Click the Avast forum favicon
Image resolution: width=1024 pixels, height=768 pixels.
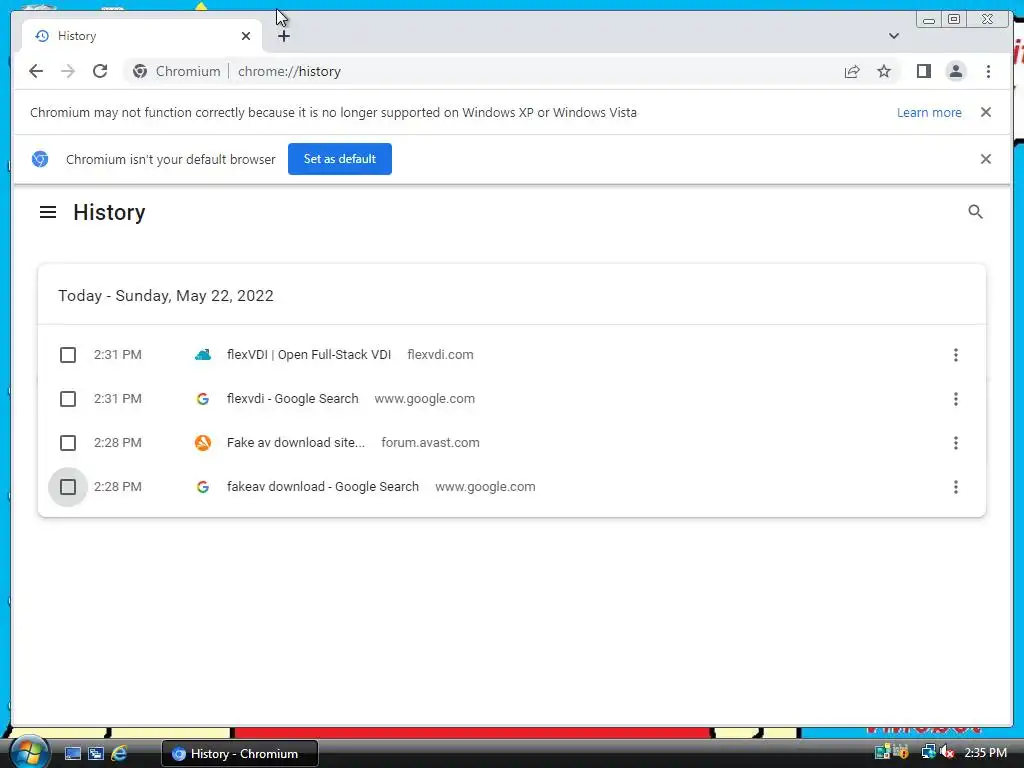203,443
